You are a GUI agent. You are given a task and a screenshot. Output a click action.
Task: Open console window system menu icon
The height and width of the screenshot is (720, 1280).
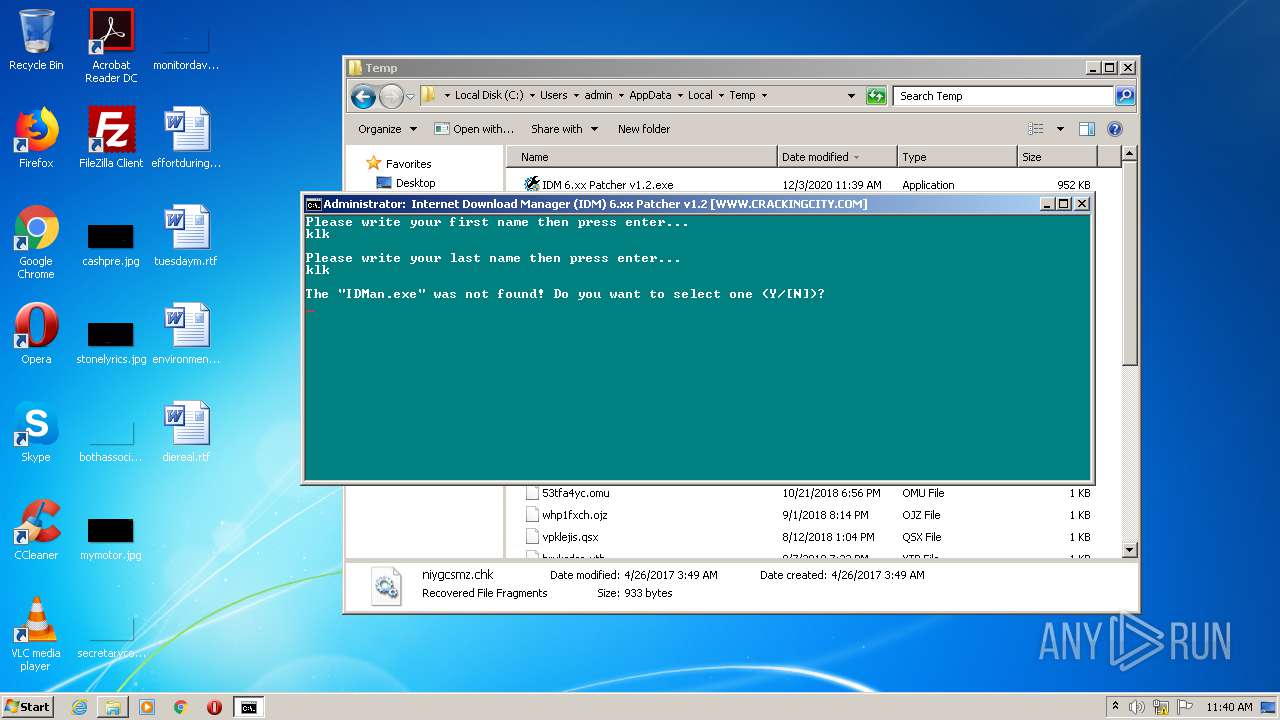(x=313, y=204)
